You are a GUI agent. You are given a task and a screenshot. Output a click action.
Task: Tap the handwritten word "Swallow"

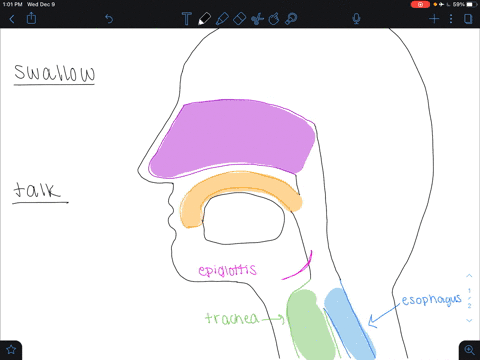point(55,72)
